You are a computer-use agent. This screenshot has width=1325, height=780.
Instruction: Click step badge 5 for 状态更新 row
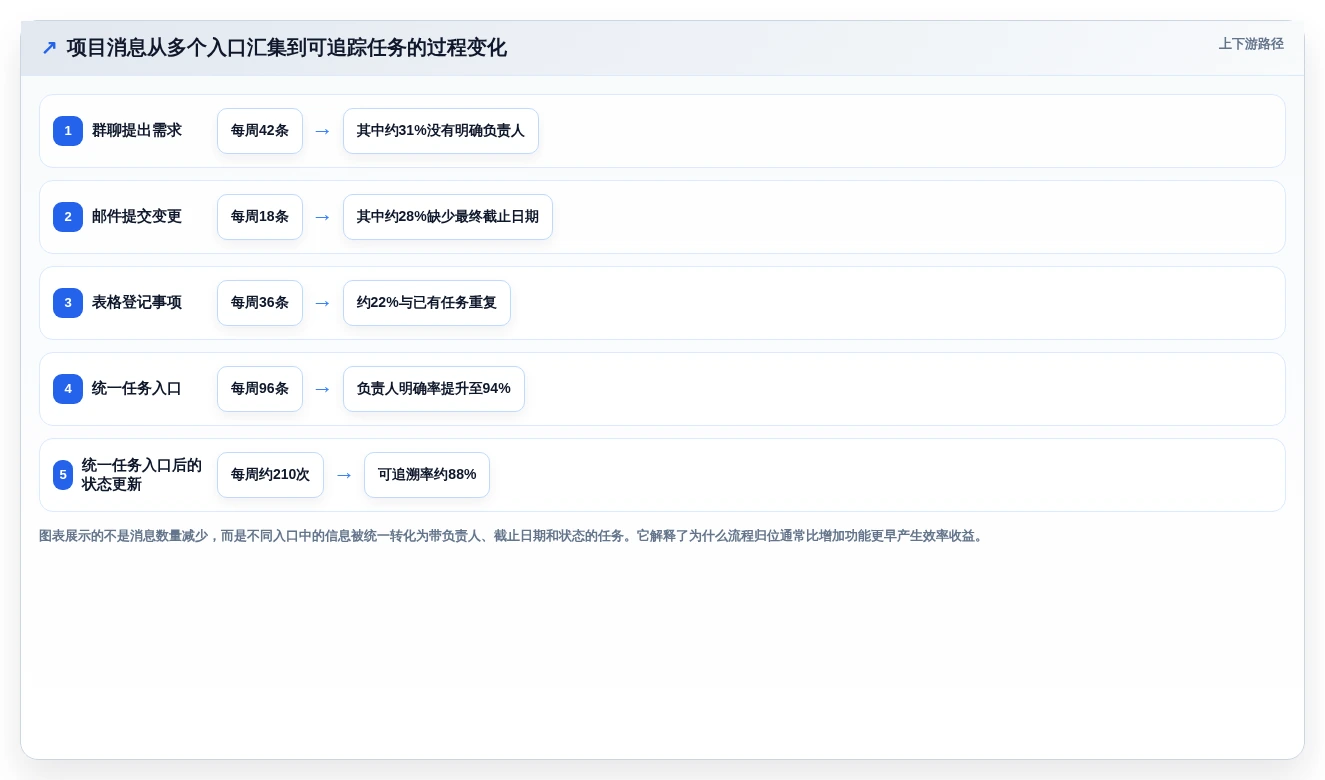(63, 475)
